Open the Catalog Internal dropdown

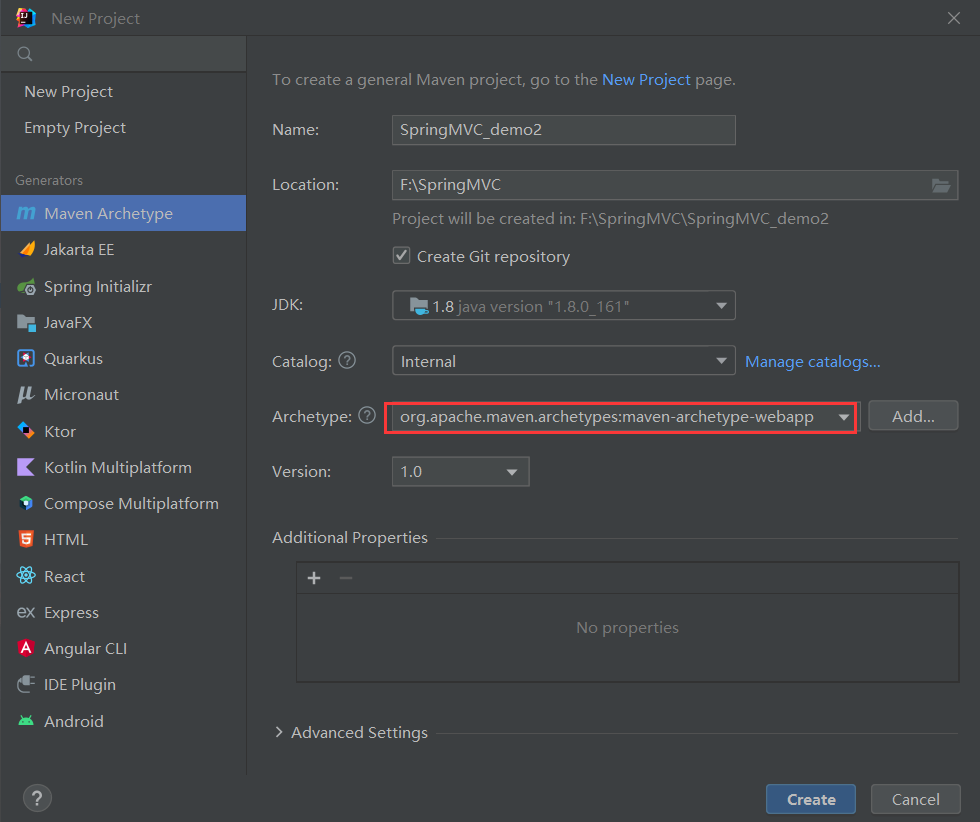tap(563, 361)
